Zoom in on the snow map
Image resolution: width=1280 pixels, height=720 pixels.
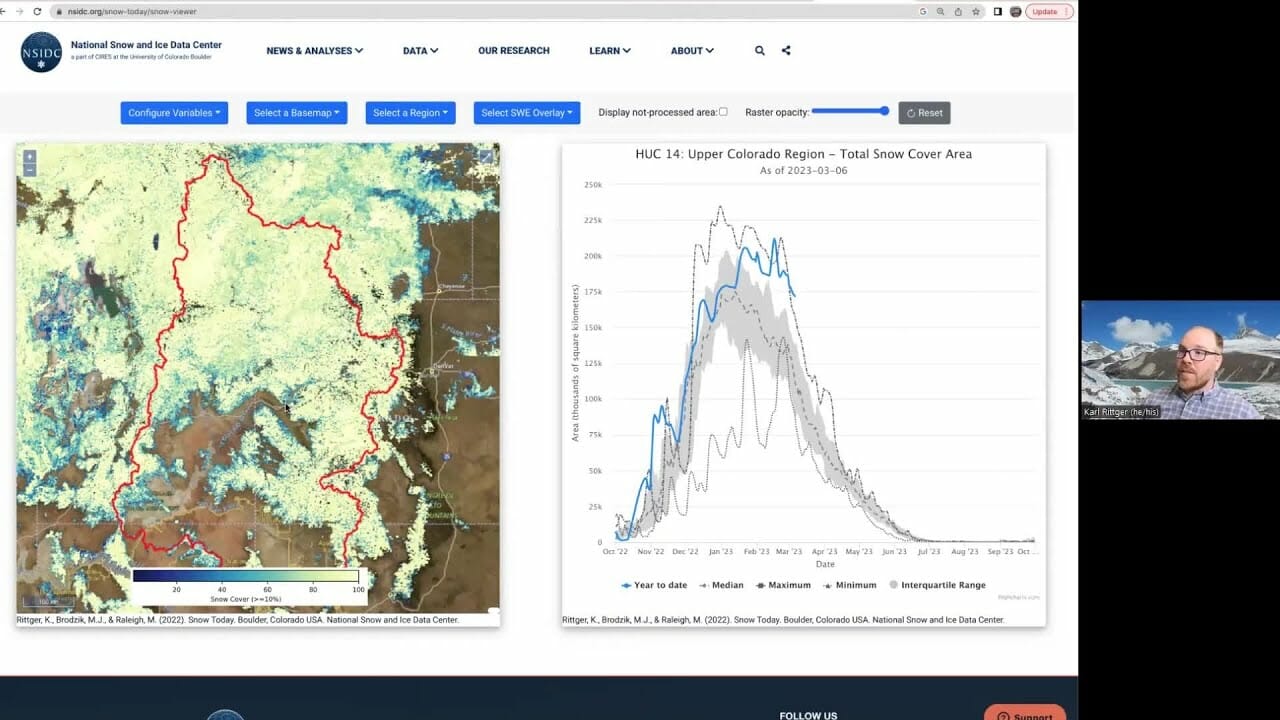click(x=30, y=156)
